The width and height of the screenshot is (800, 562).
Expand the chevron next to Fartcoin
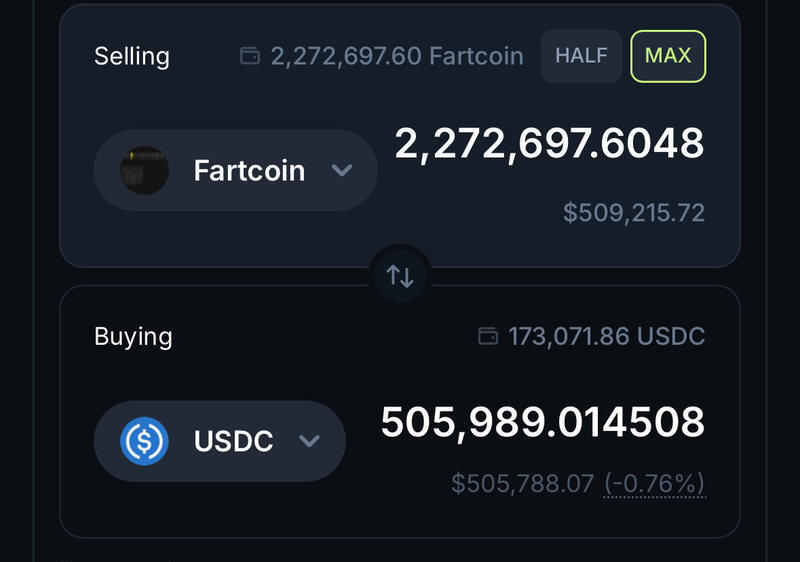342,170
